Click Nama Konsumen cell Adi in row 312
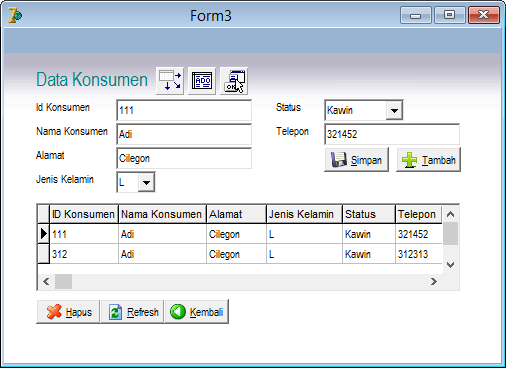The image size is (506, 368). tap(162, 254)
